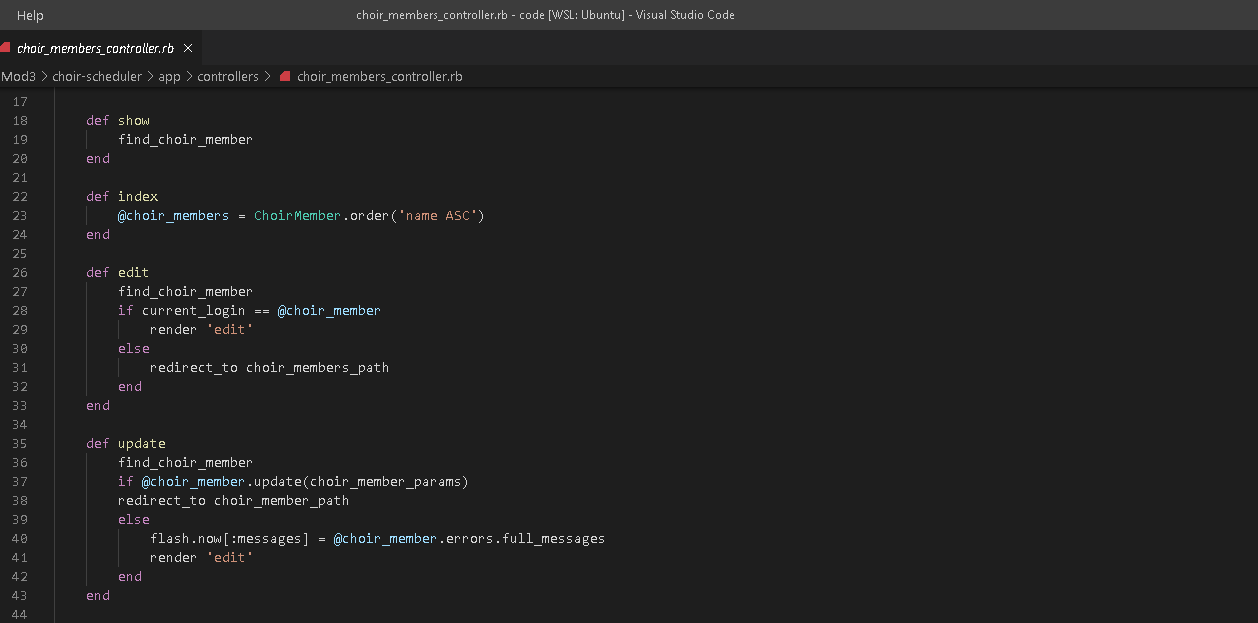The image size is (1258, 623).
Task: Open the Mod3 breadcrumb dropdown
Action: pos(18,76)
